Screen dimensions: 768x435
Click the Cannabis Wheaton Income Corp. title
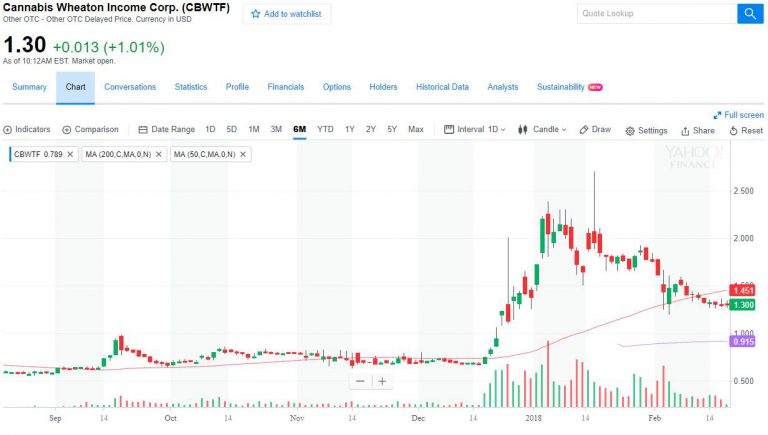tap(116, 8)
